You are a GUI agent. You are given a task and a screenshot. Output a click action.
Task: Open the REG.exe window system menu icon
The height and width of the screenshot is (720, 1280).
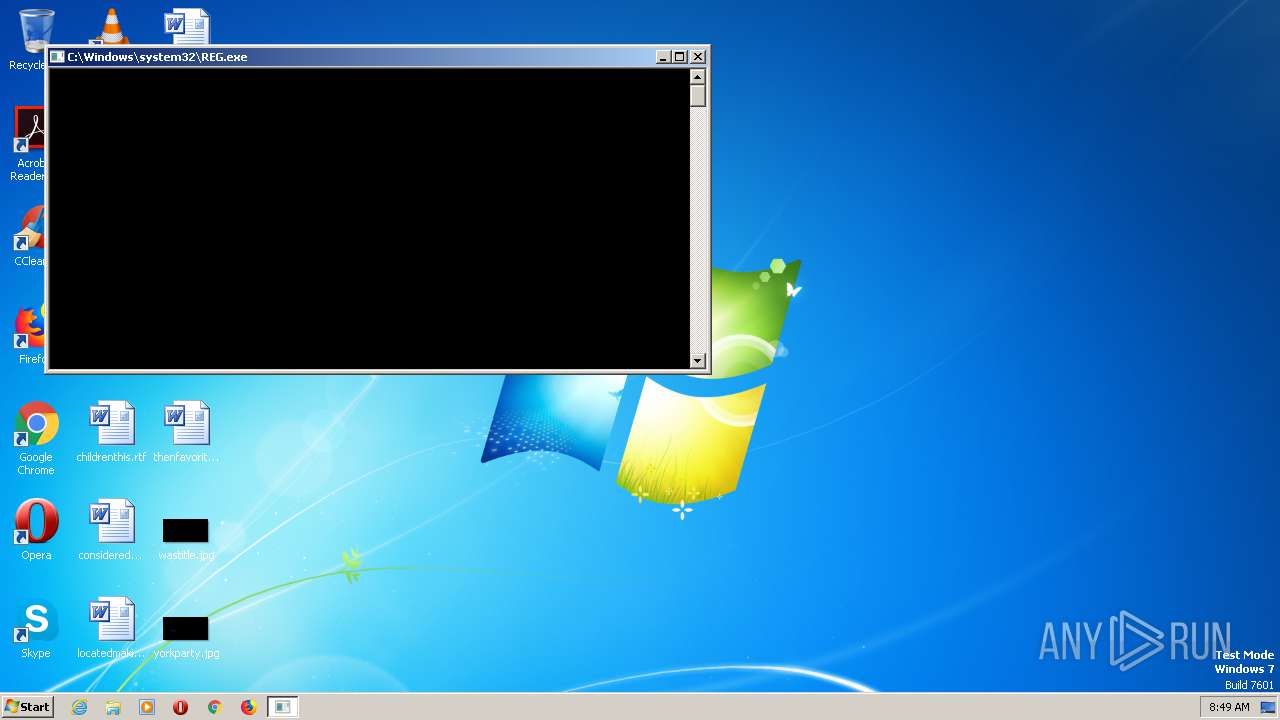click(58, 57)
